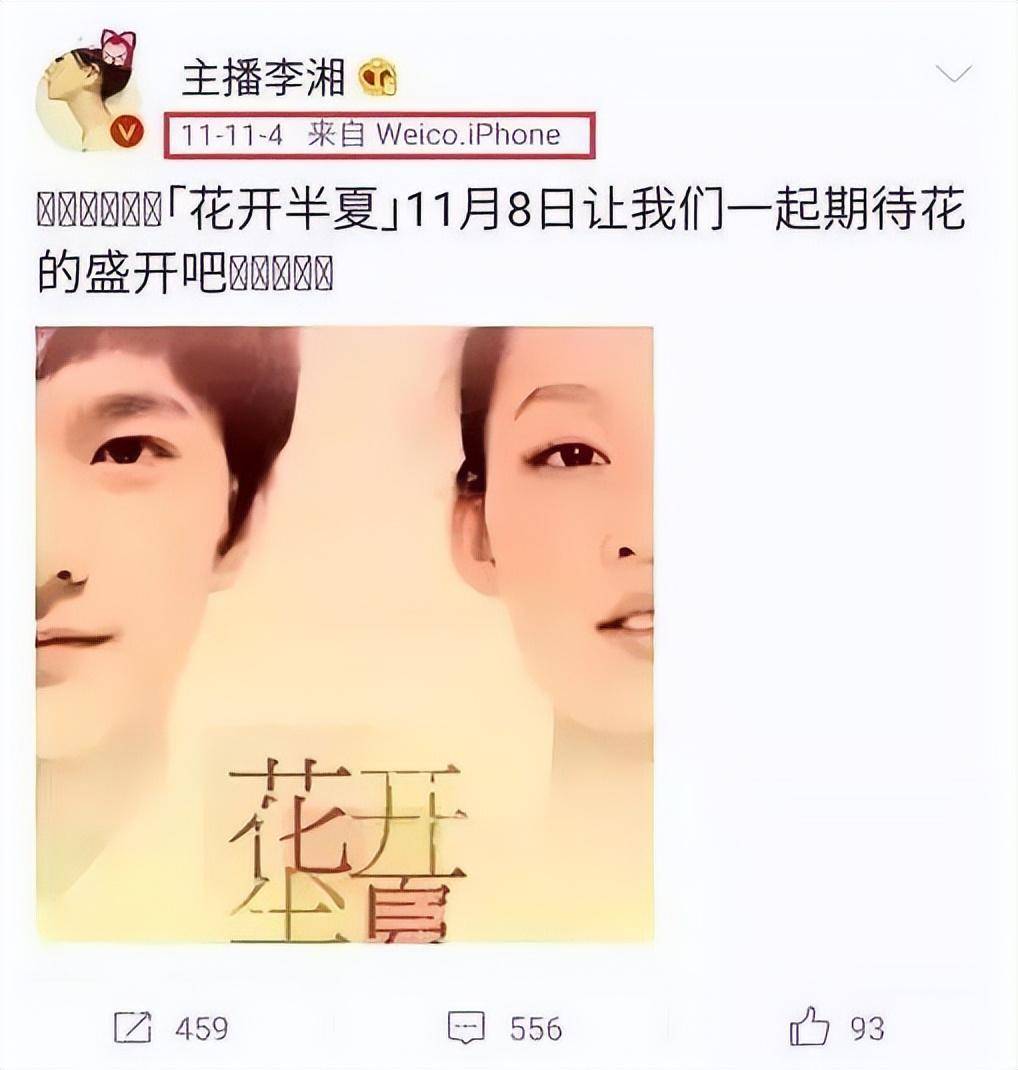Open comments via speech bubble icon
1018x1070 pixels.
pyautogui.click(x=466, y=1027)
